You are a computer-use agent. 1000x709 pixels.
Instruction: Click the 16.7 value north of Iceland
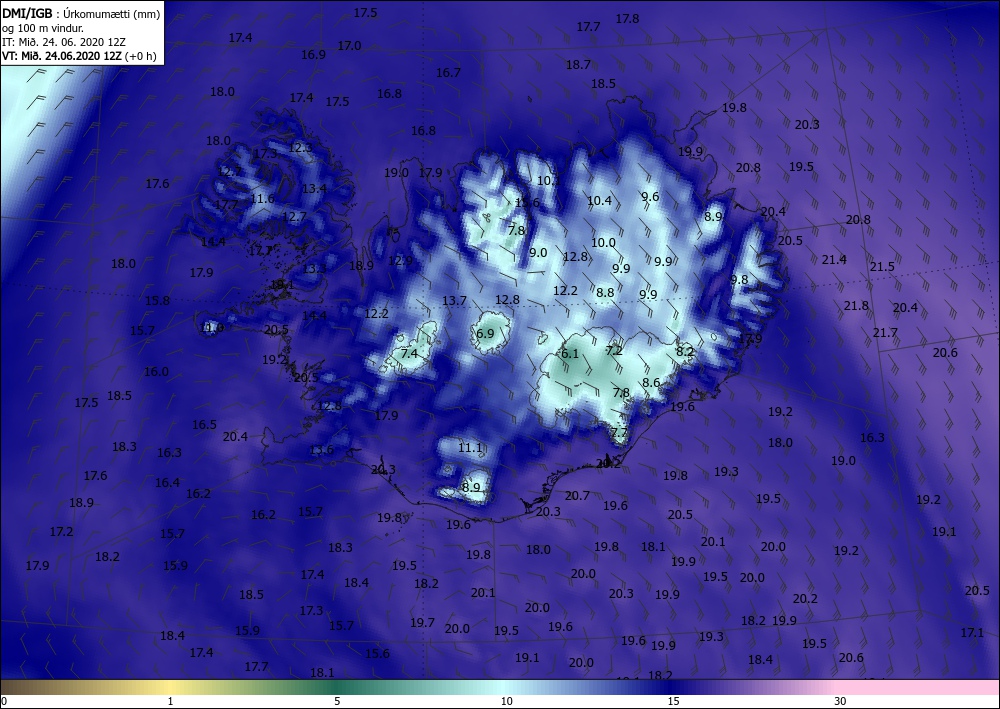pos(448,73)
